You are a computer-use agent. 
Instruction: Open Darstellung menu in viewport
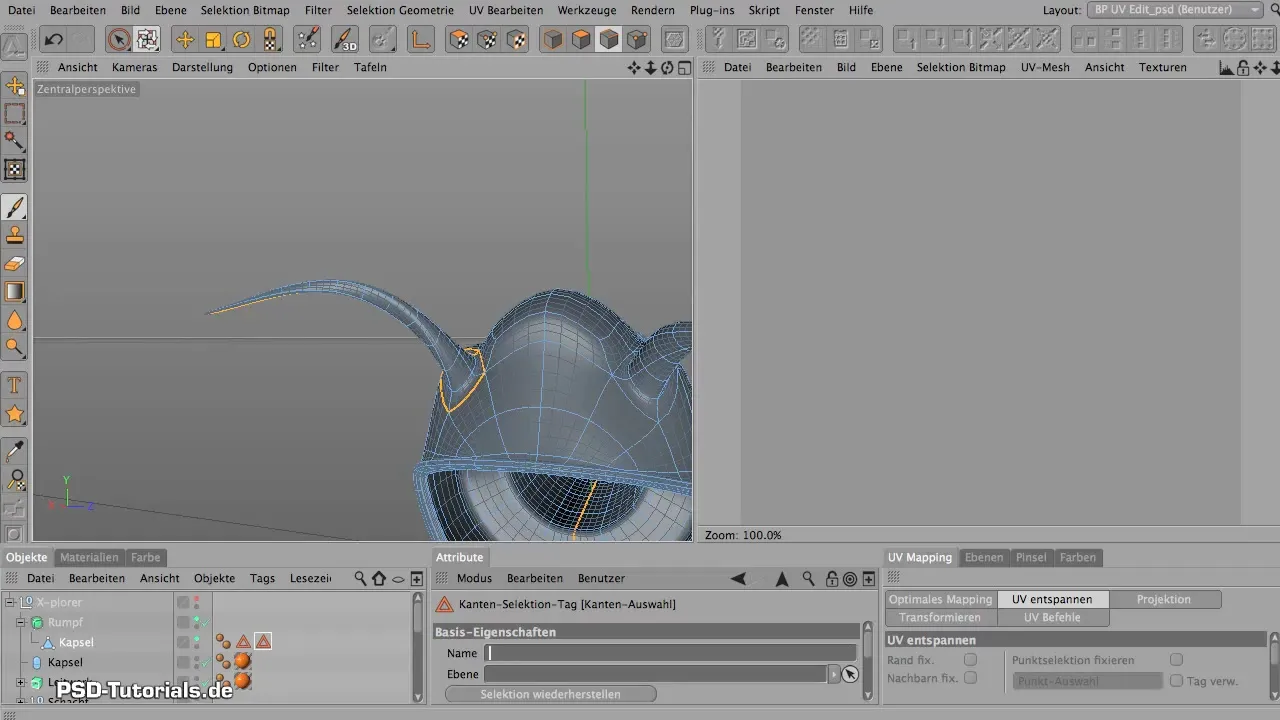203,67
